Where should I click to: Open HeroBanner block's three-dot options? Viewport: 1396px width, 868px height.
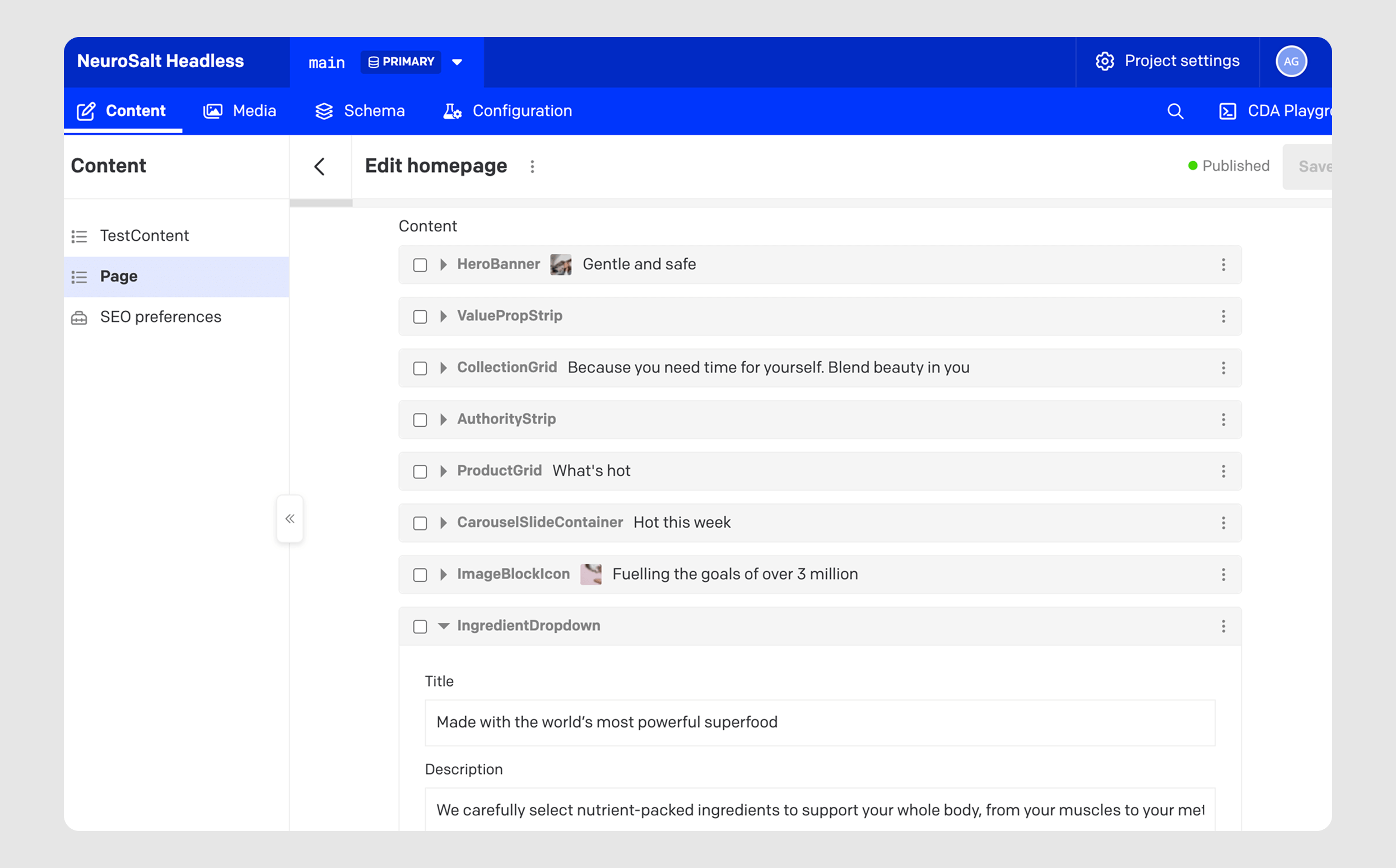pos(1223,265)
